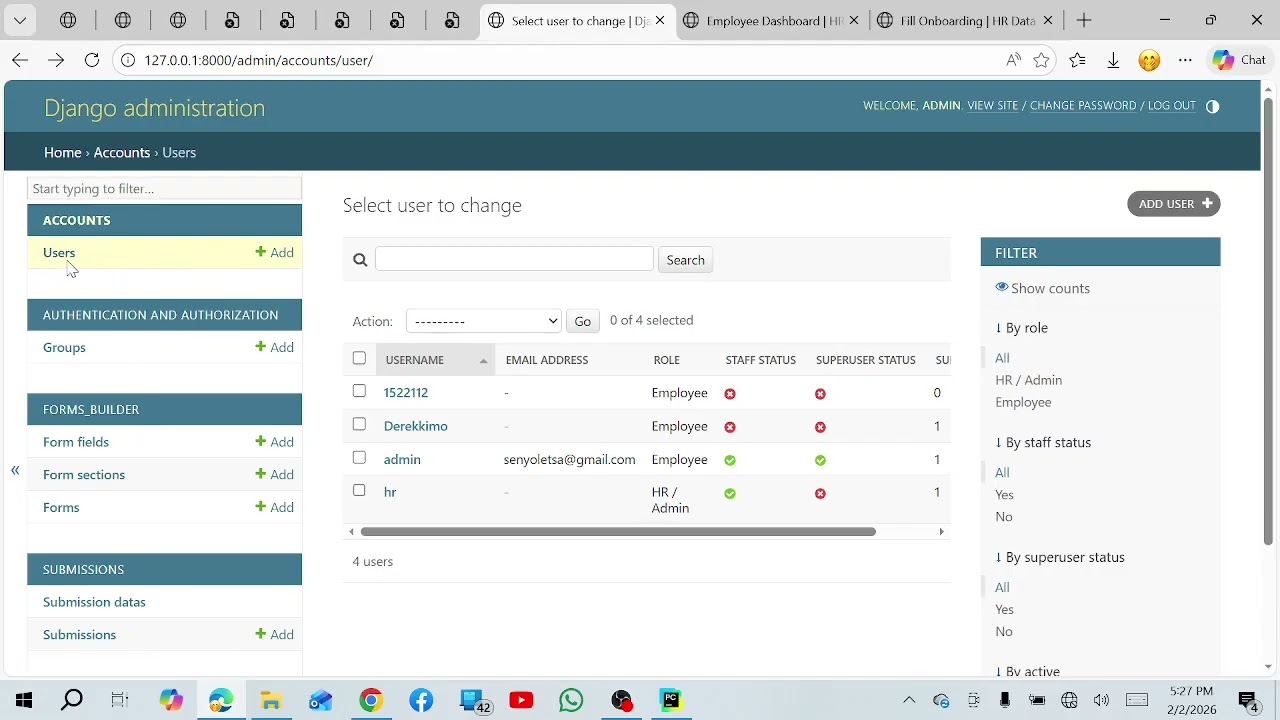Click the plus Add link next to Groups
The image size is (1280, 720).
(275, 347)
